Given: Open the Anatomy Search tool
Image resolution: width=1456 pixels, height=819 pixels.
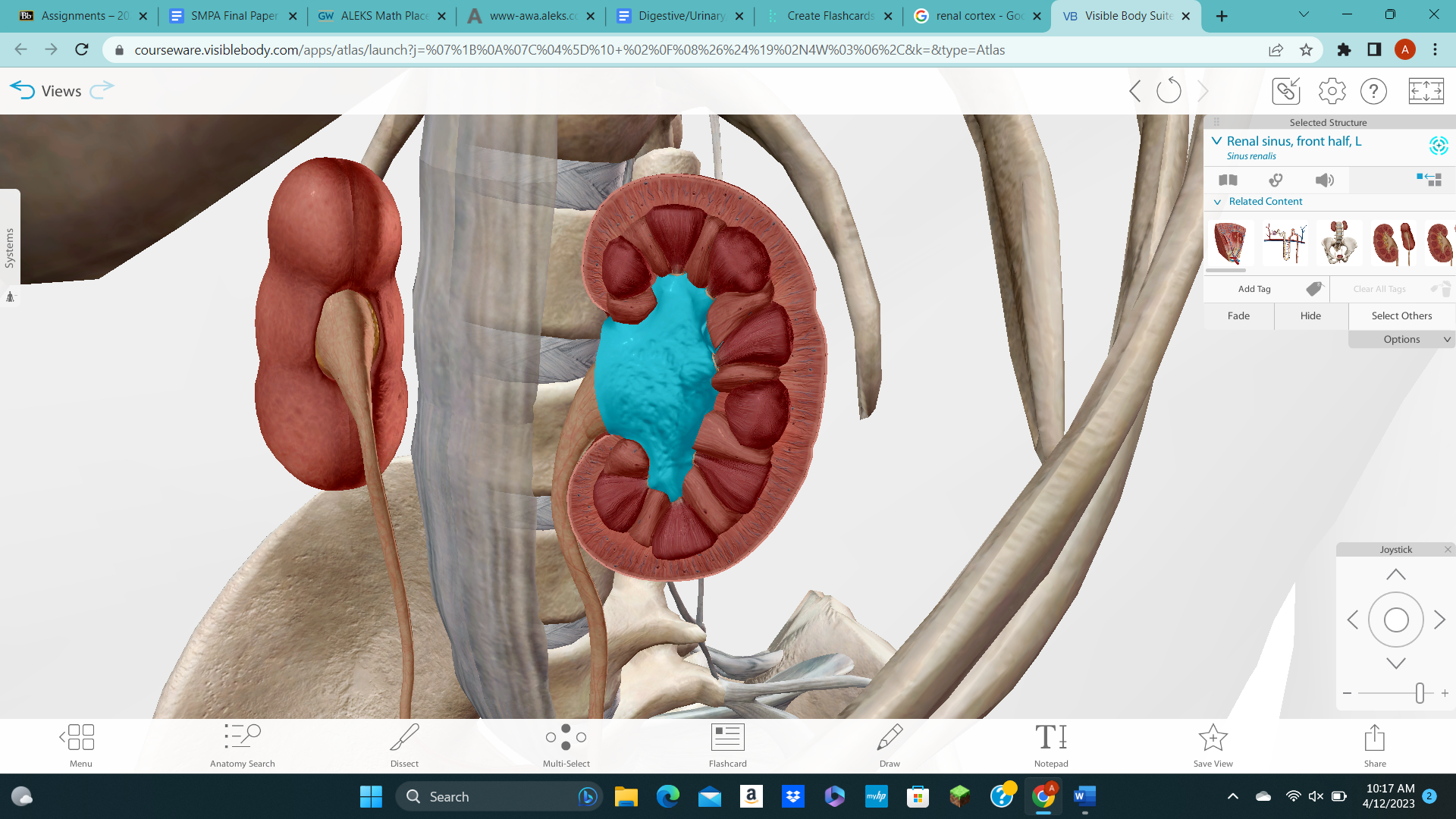Looking at the screenshot, I should (242, 745).
